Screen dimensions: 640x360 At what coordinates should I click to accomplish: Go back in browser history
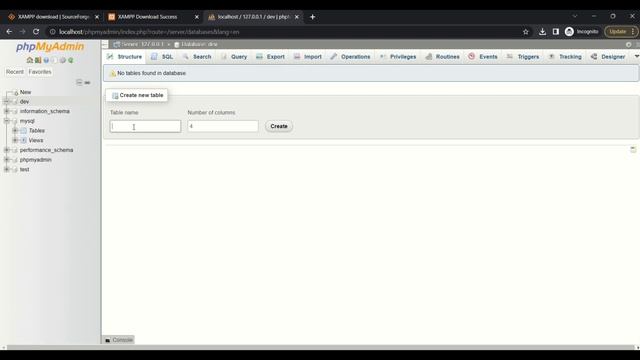coord(9,32)
